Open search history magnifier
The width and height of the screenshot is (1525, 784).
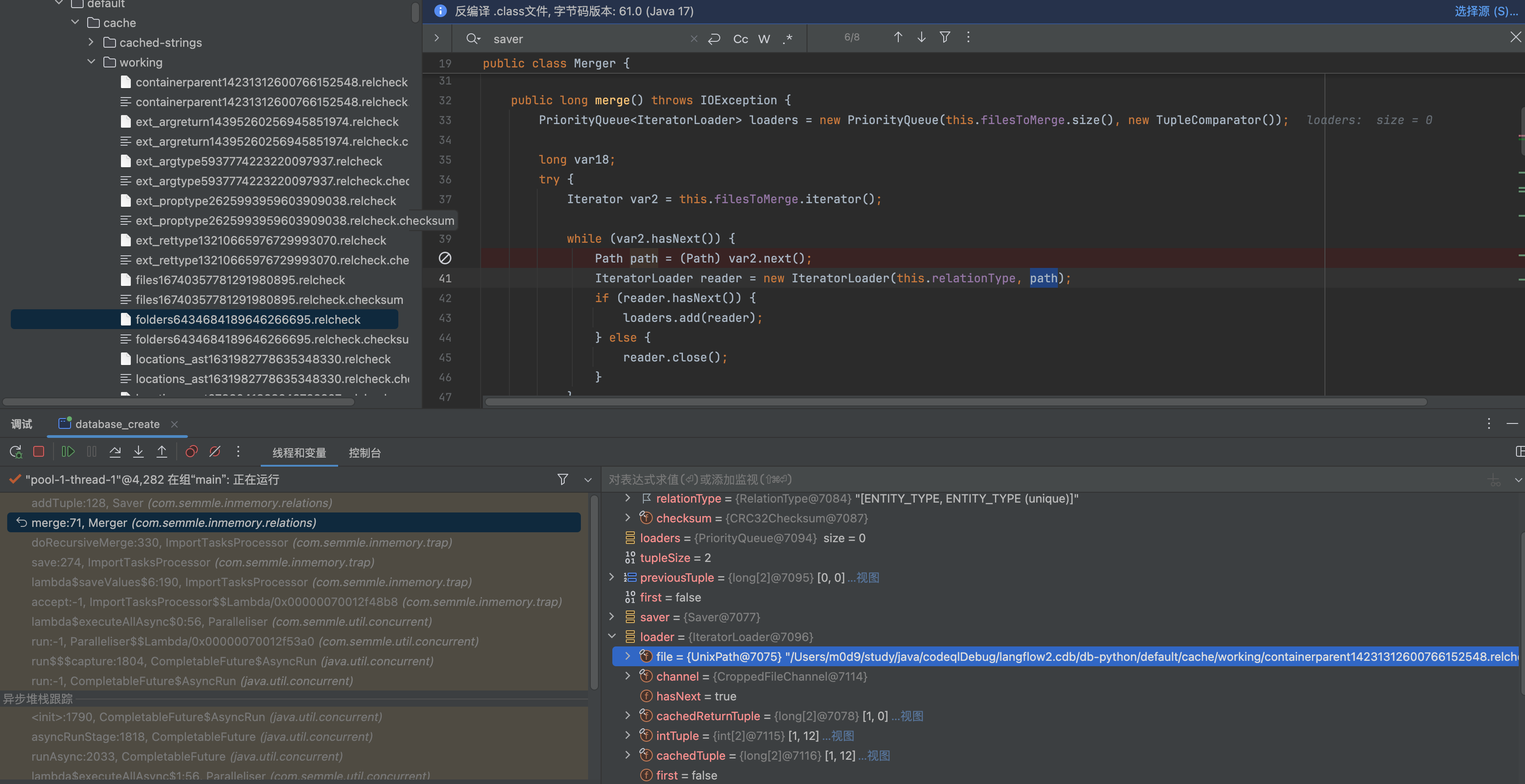[x=473, y=39]
